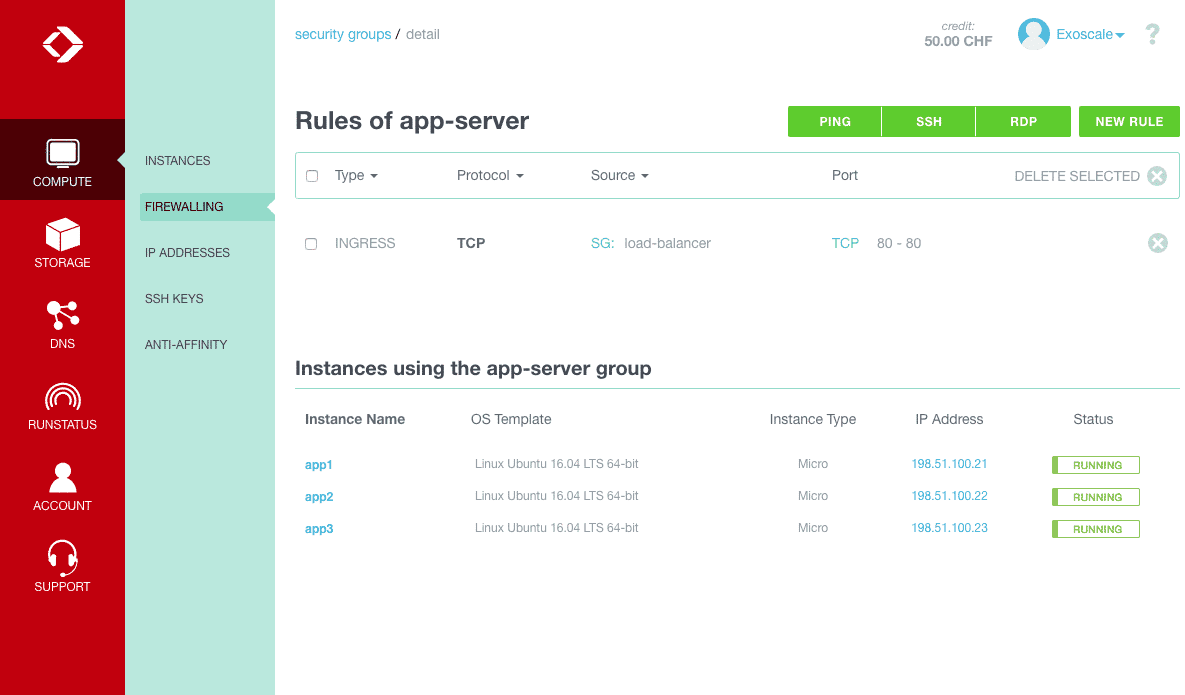Viewport: 1185px width, 695px height.
Task: Open Support via the headset icon
Action: click(62, 558)
